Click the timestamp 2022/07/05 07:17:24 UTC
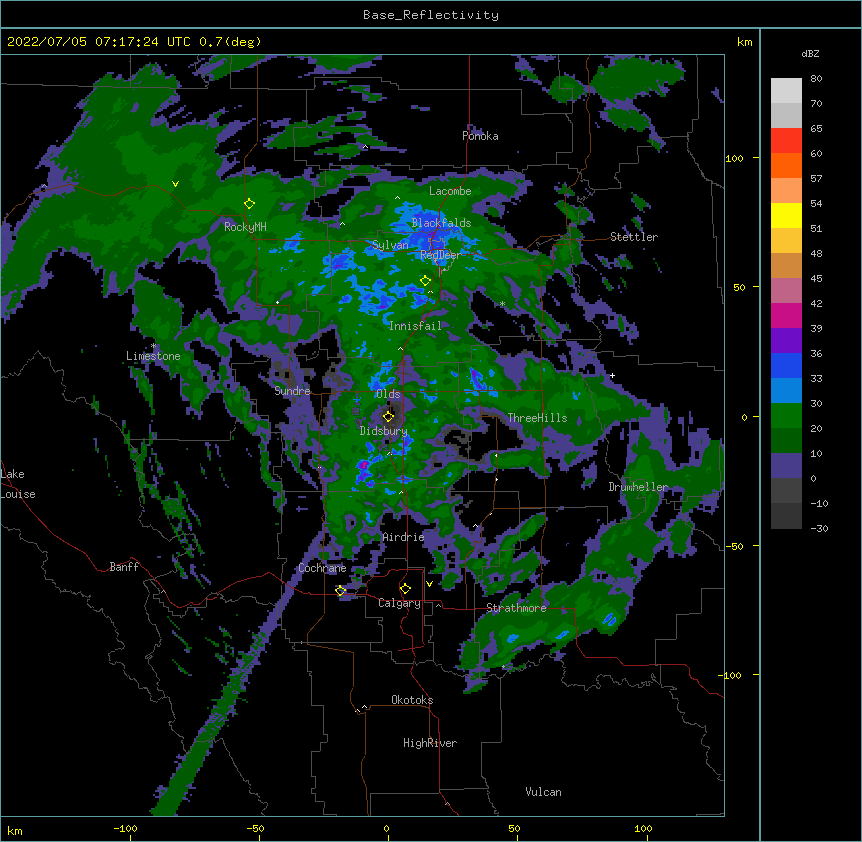The image size is (862, 842). tap(99, 42)
